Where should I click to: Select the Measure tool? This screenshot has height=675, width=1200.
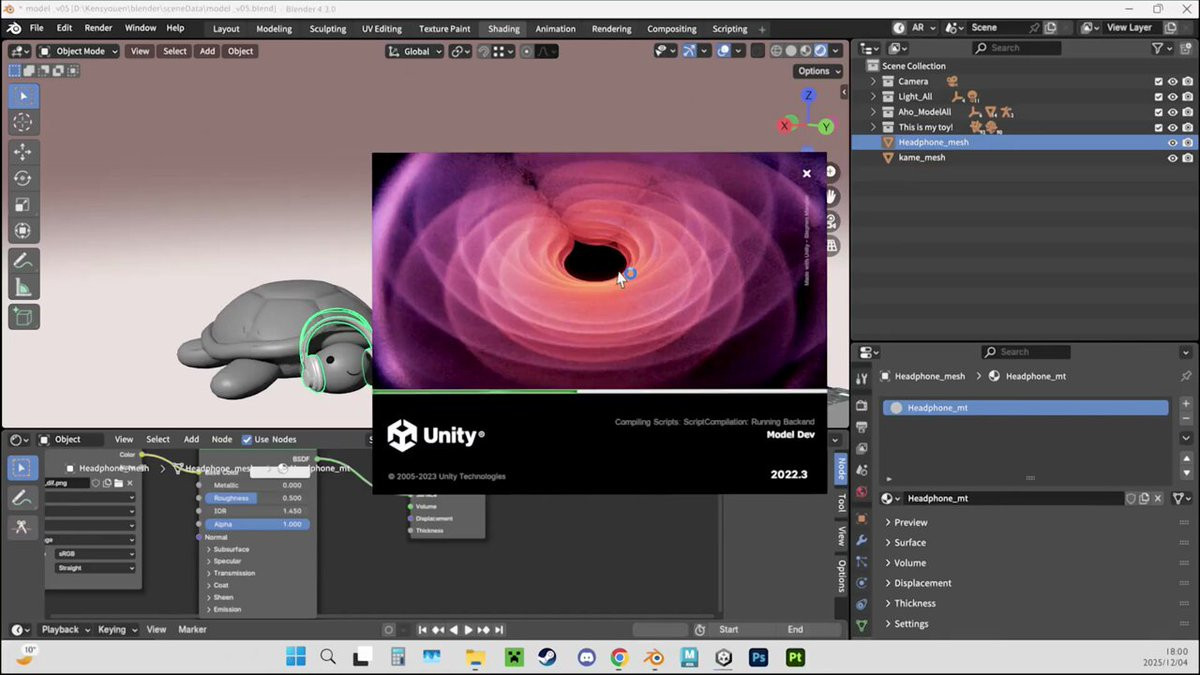23,289
